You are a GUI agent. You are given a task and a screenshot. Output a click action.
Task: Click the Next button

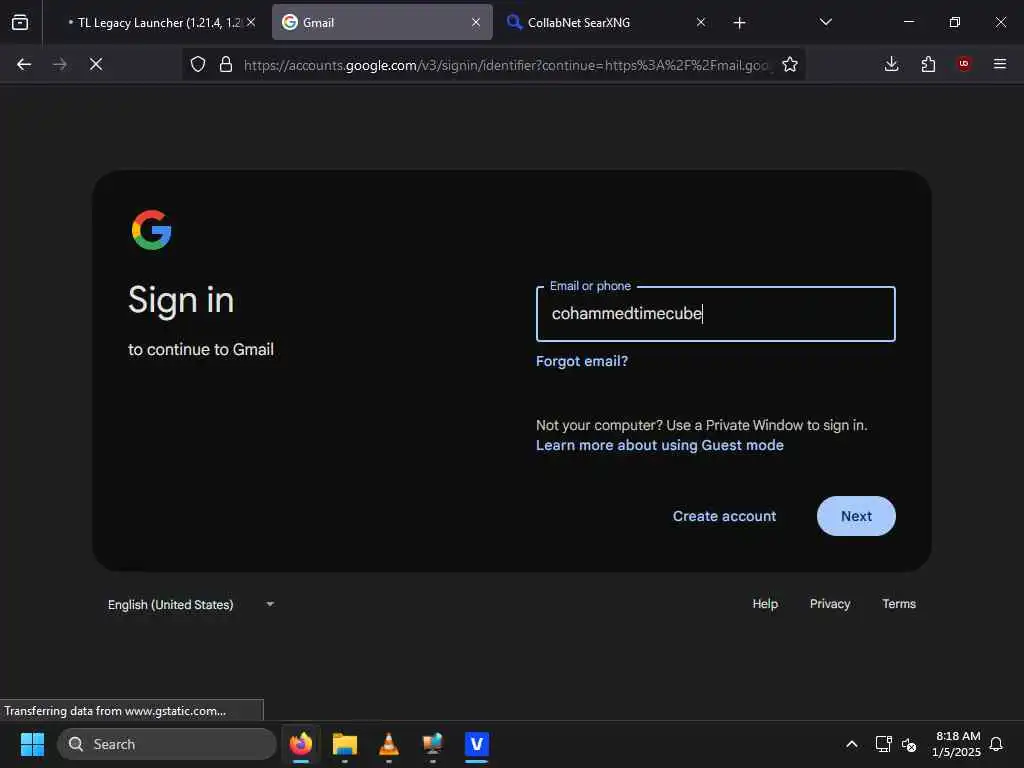click(856, 516)
